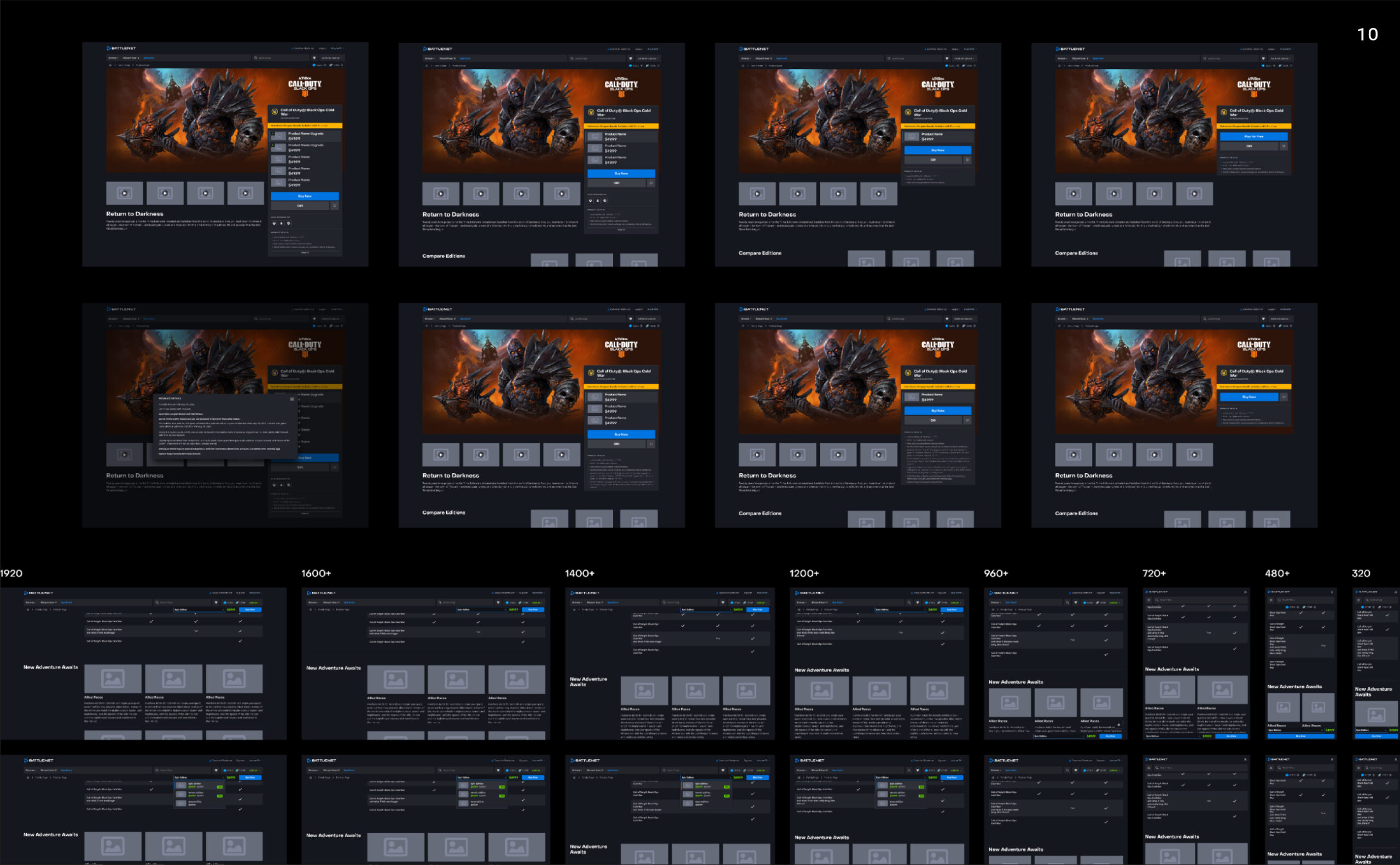
Task: Click the Gift button in the top-left mockup
Action: [300, 206]
